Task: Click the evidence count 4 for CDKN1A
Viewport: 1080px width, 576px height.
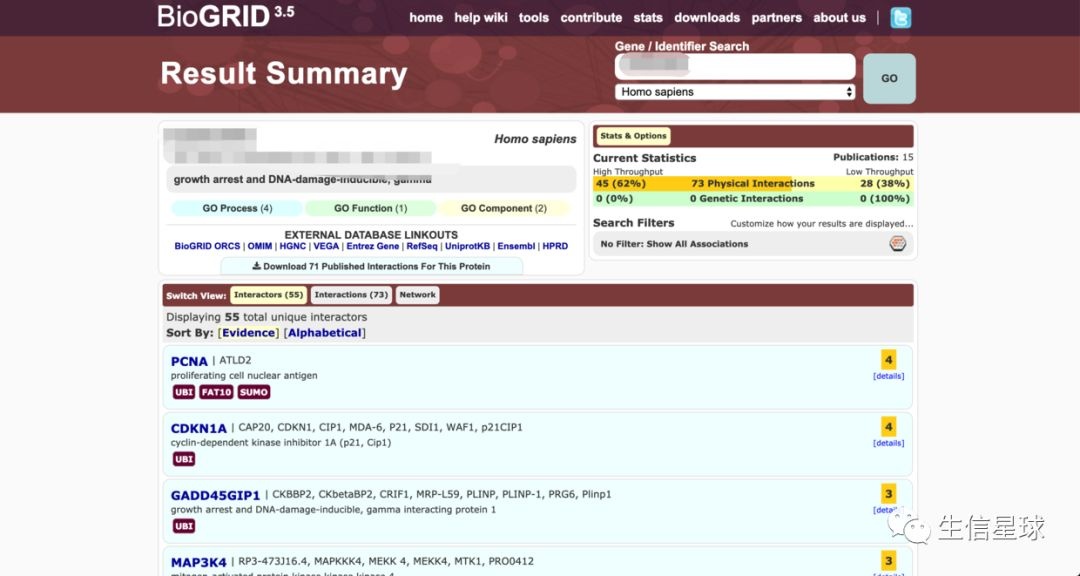Action: 889,426
